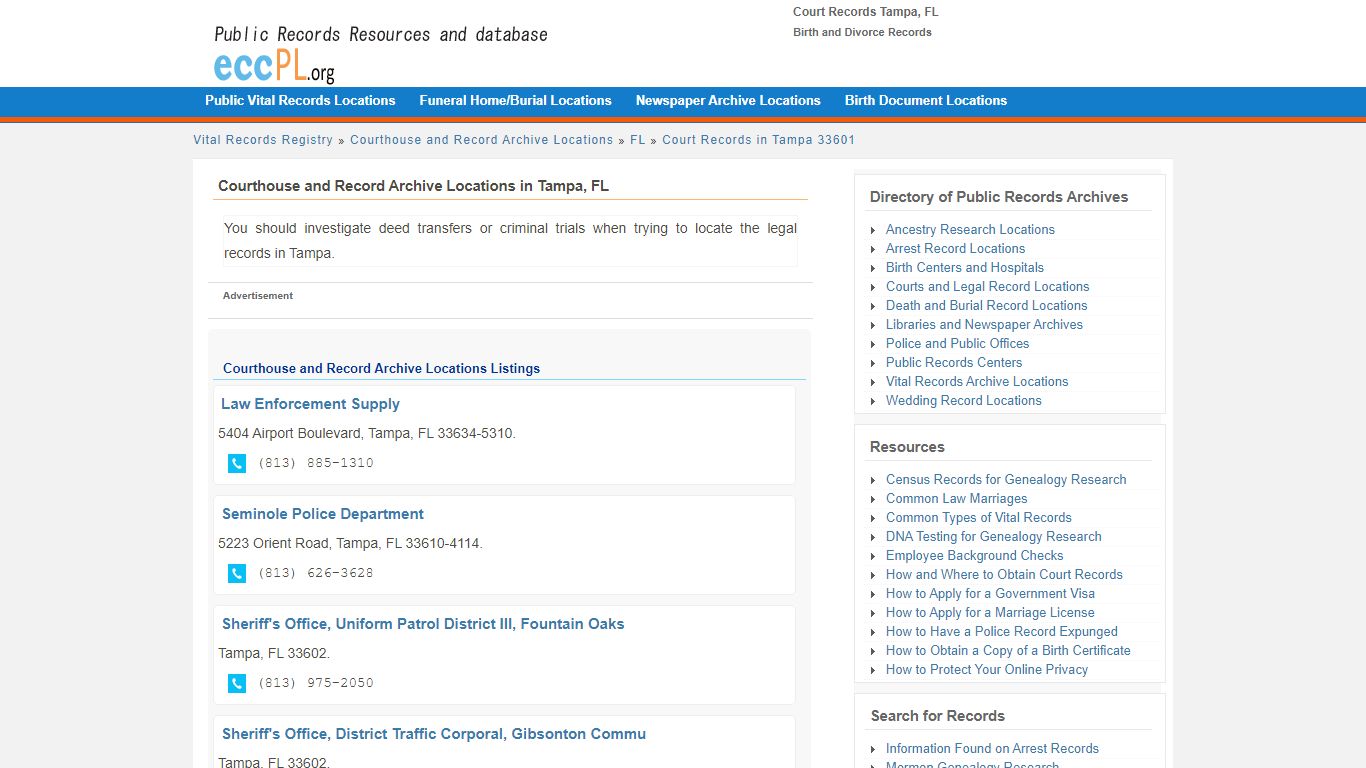Open Public Vital Records Locations menu

pyautogui.click(x=300, y=101)
